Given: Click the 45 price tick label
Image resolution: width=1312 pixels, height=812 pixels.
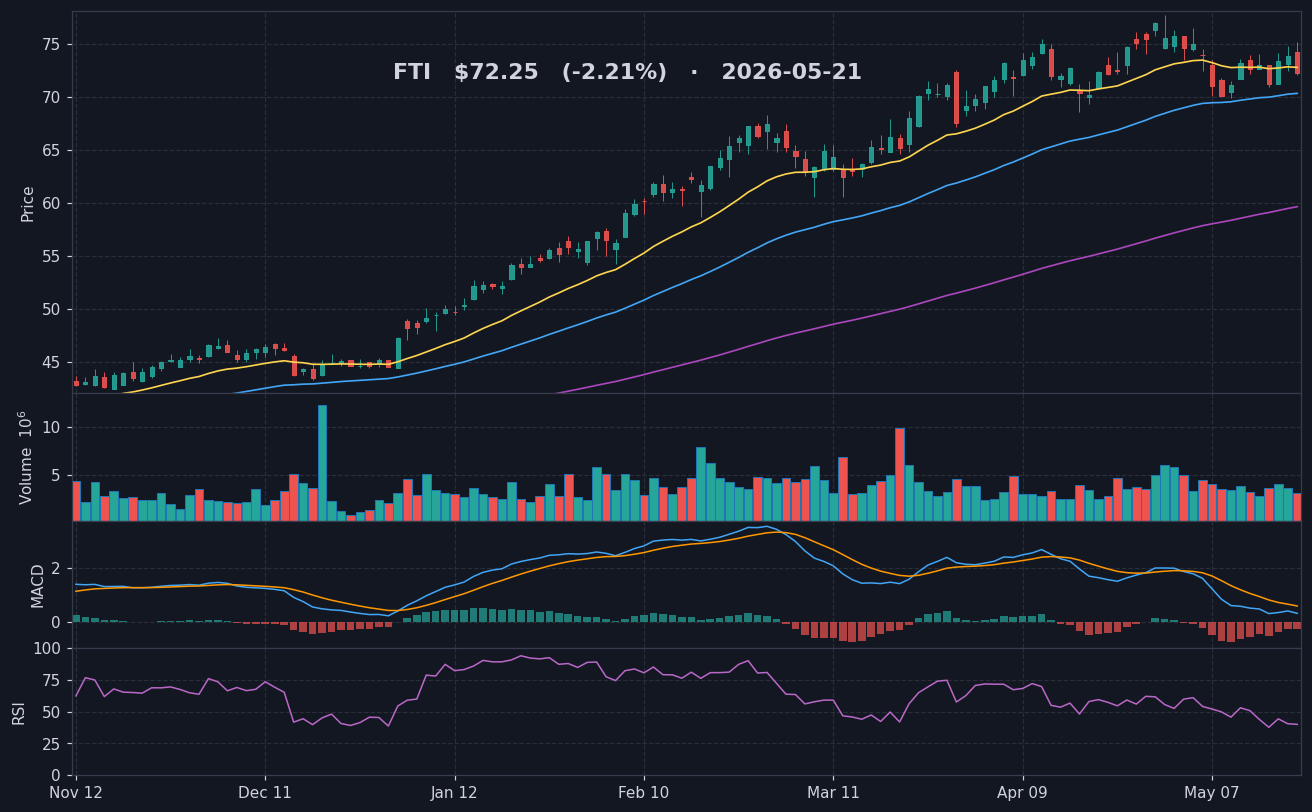Looking at the screenshot, I should point(51,363).
